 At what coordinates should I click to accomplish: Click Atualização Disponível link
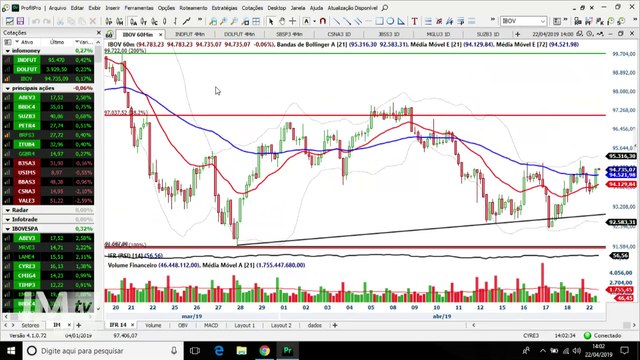[x=353, y=8]
